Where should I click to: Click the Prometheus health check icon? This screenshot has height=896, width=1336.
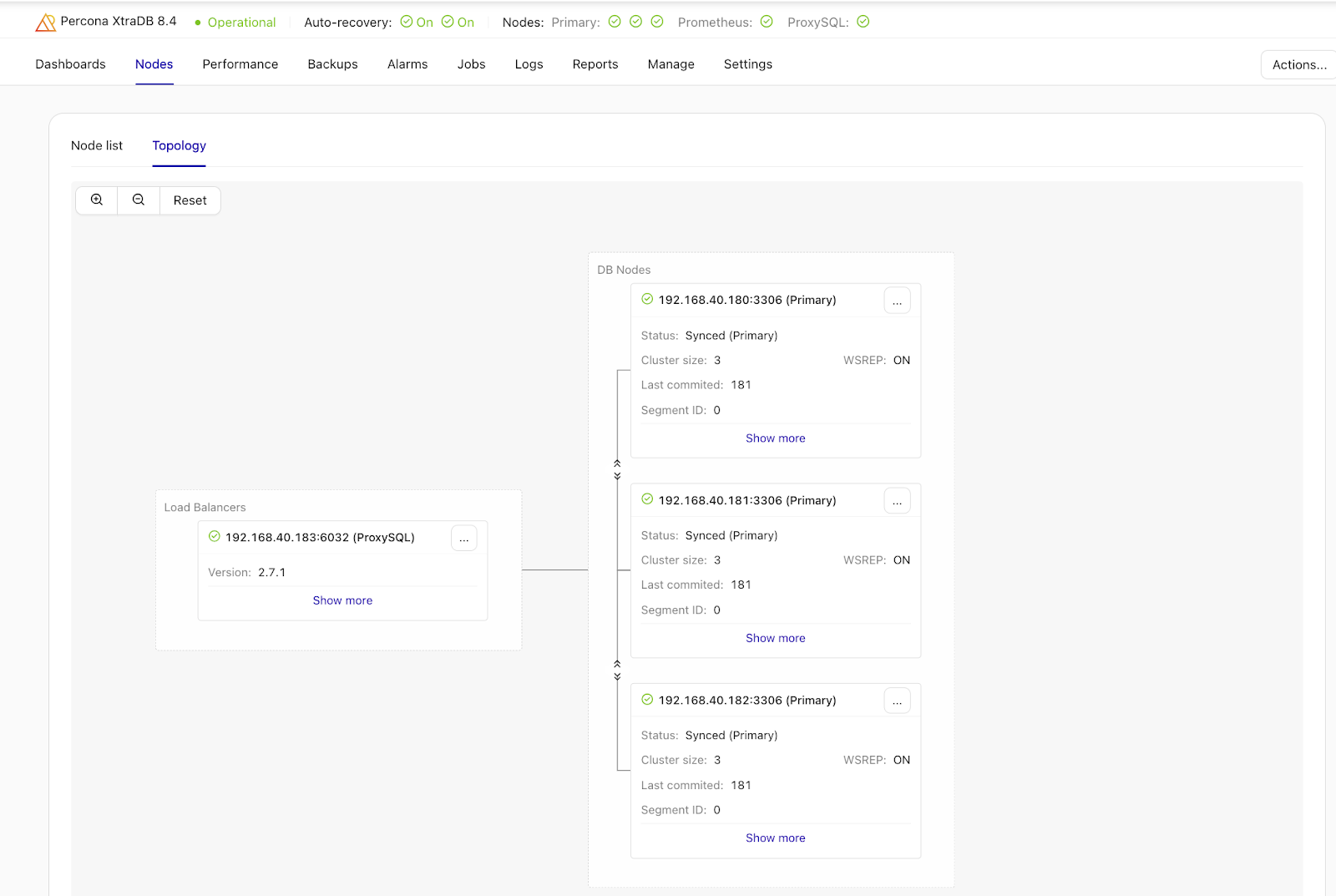point(766,22)
